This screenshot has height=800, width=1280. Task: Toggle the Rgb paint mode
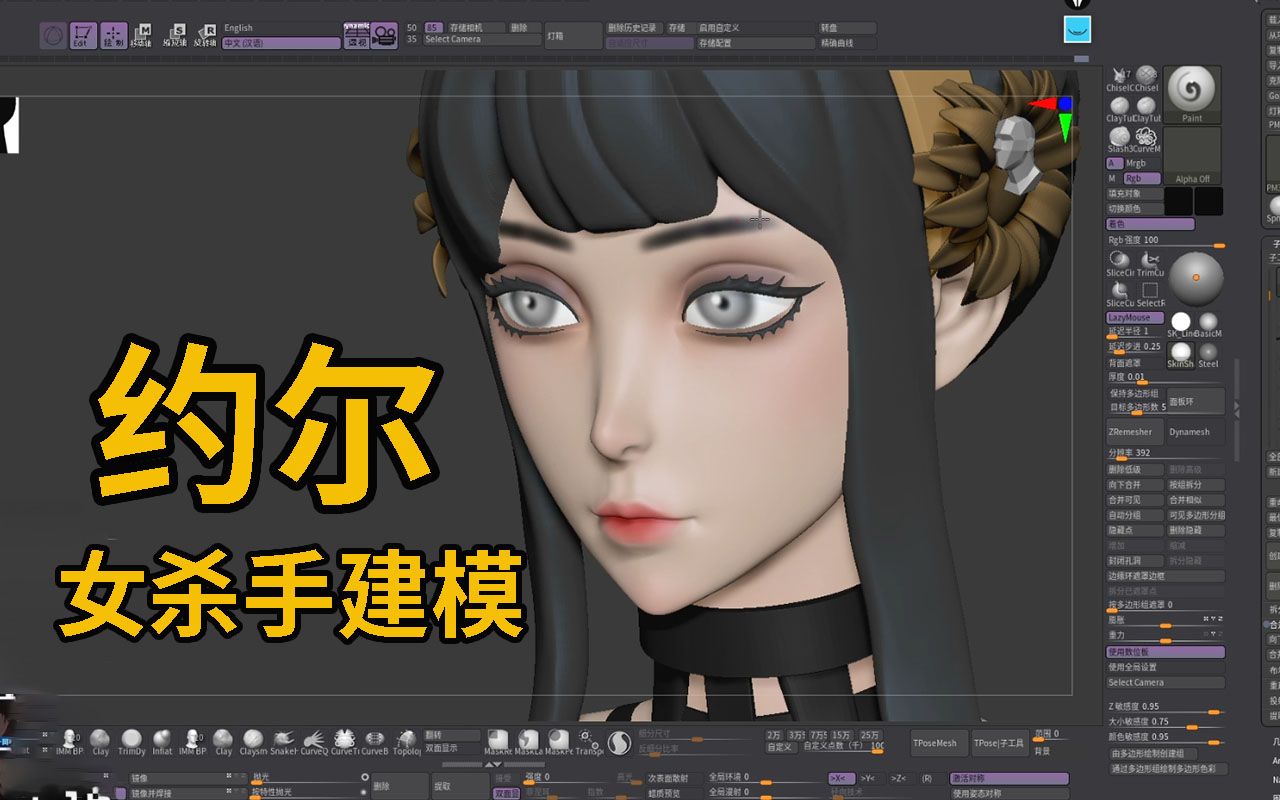point(1143,178)
